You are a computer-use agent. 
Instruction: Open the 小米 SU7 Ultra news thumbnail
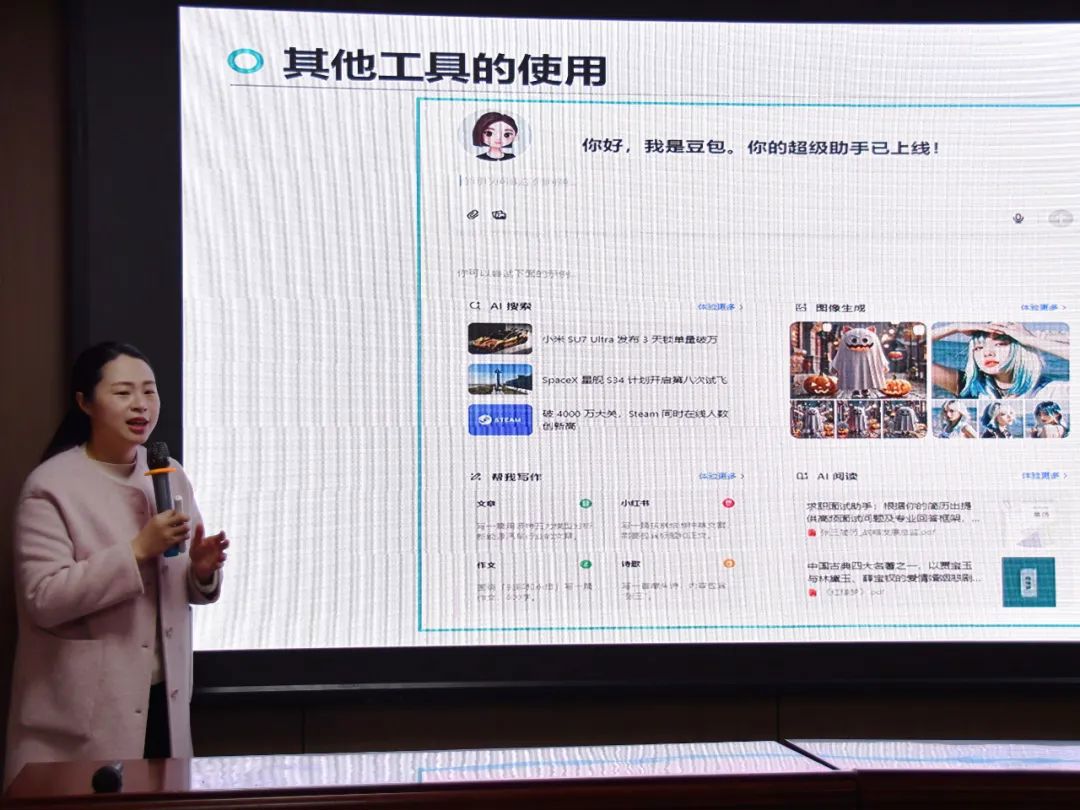click(x=500, y=338)
